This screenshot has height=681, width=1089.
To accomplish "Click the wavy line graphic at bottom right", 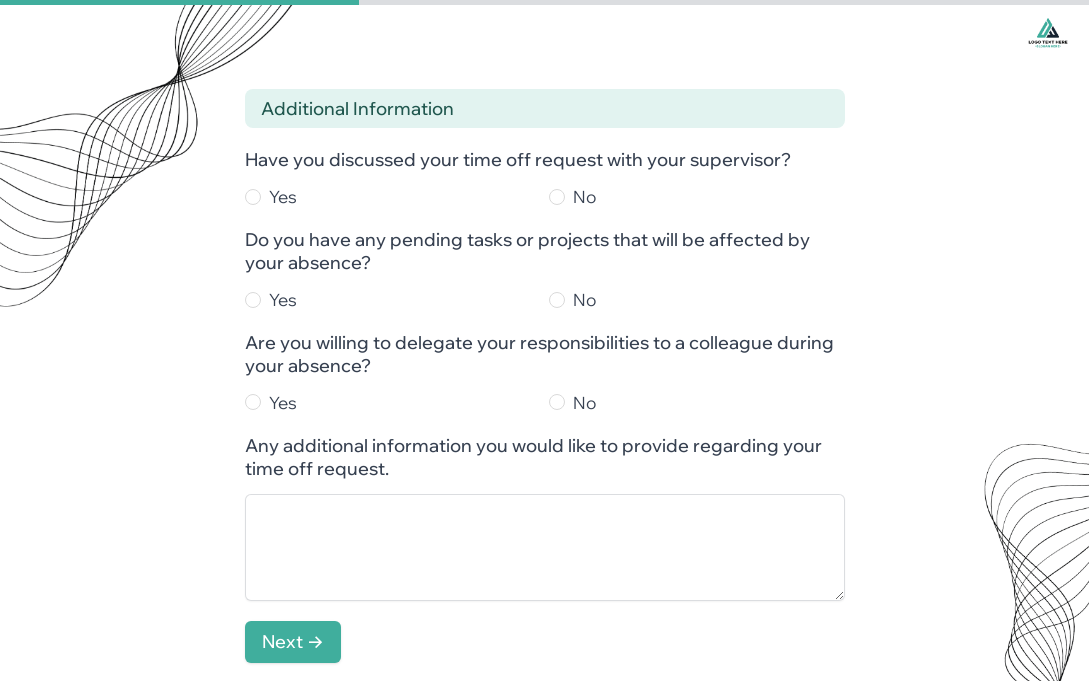I will 1040,560.
